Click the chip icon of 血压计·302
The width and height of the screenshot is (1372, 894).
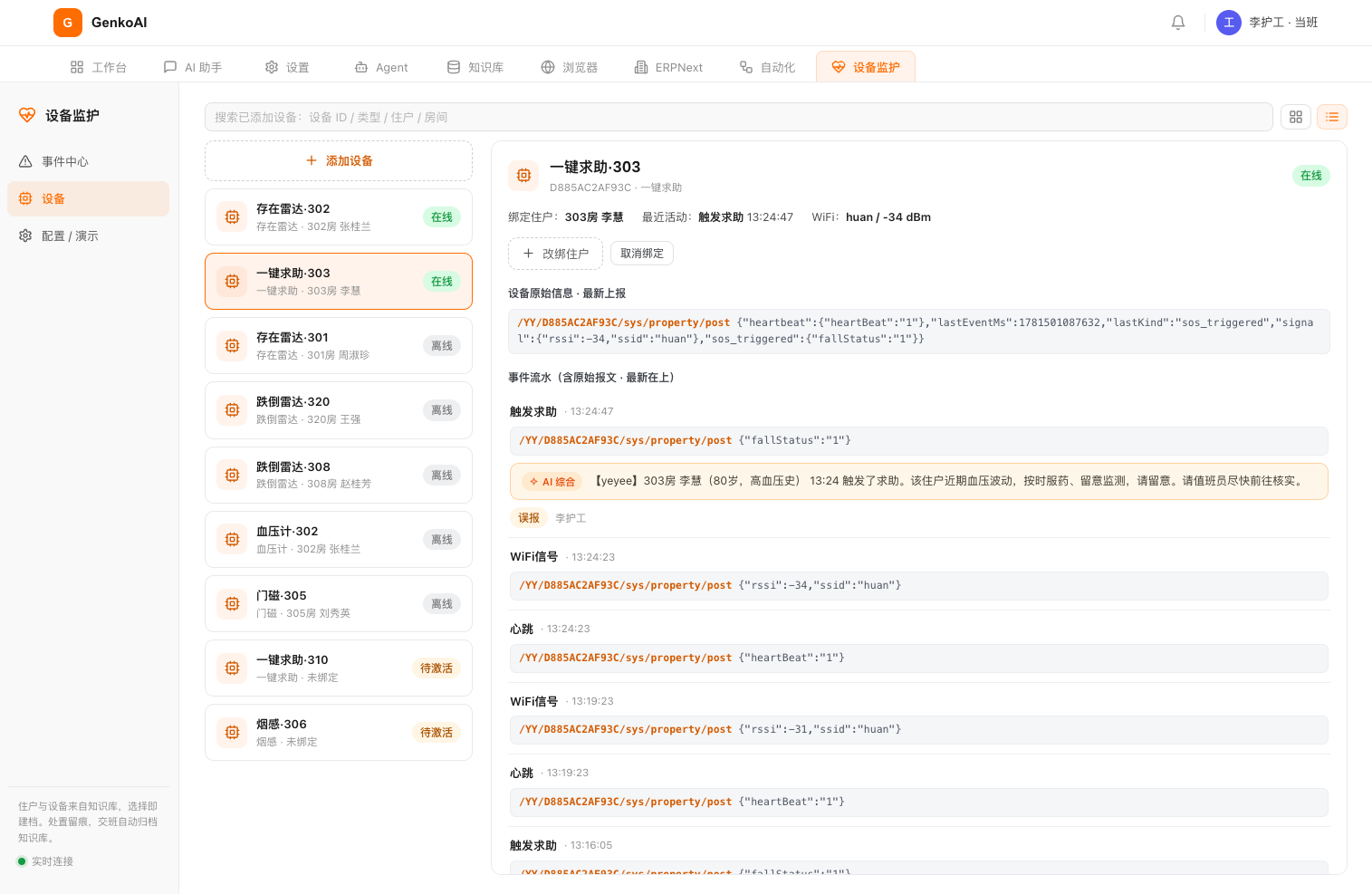pos(232,539)
